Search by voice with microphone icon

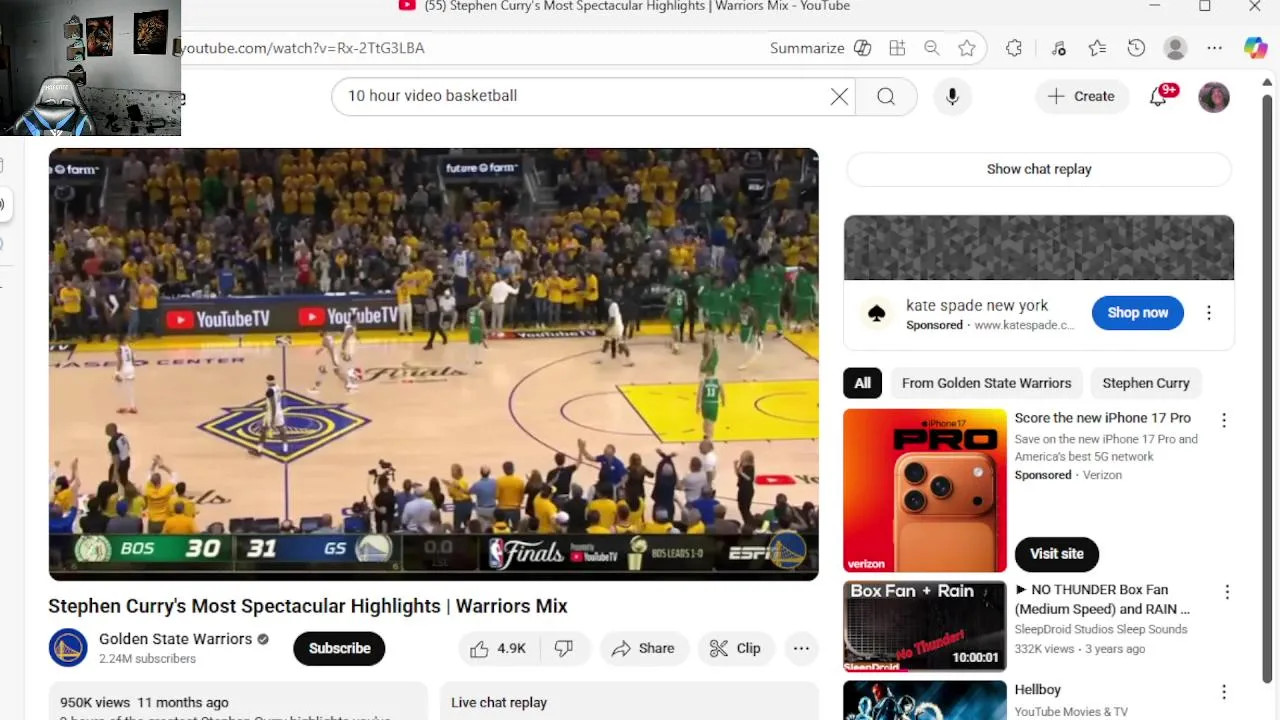[x=952, y=96]
